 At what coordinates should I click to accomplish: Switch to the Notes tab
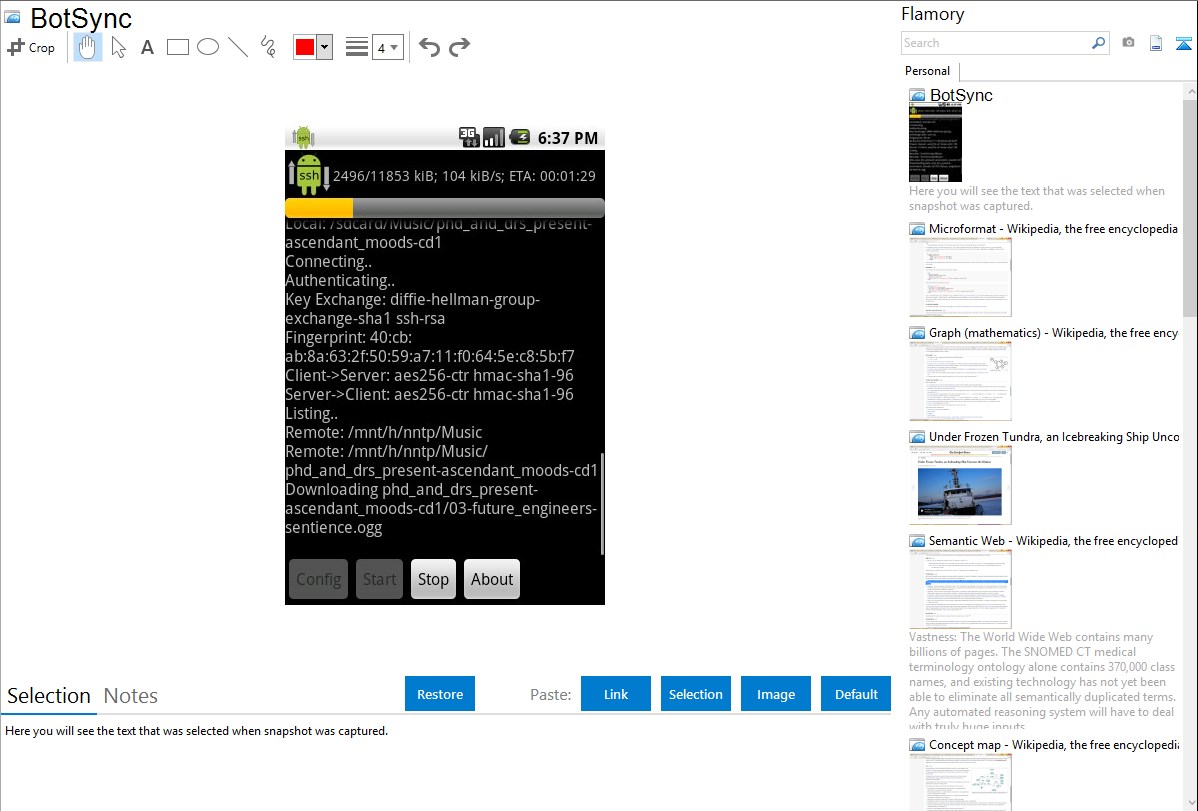[x=131, y=696]
